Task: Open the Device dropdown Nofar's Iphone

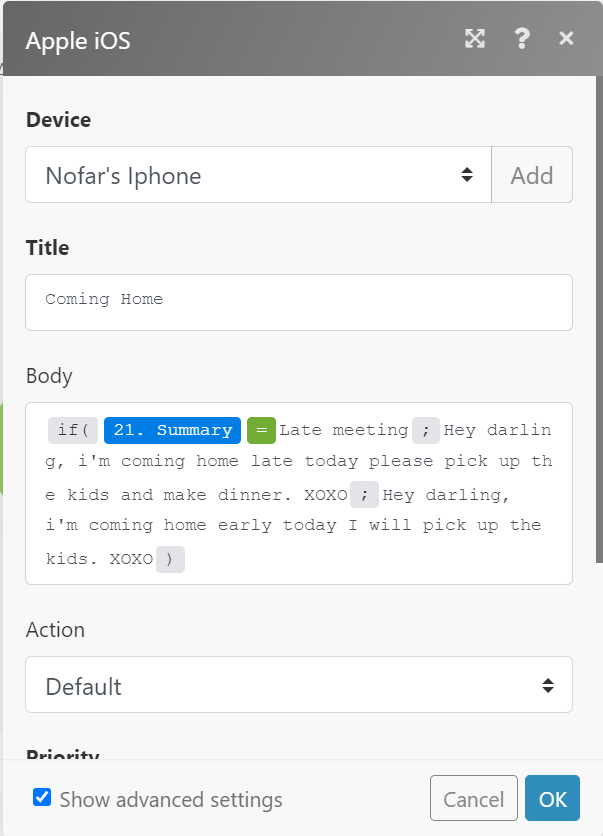Action: [x=258, y=175]
